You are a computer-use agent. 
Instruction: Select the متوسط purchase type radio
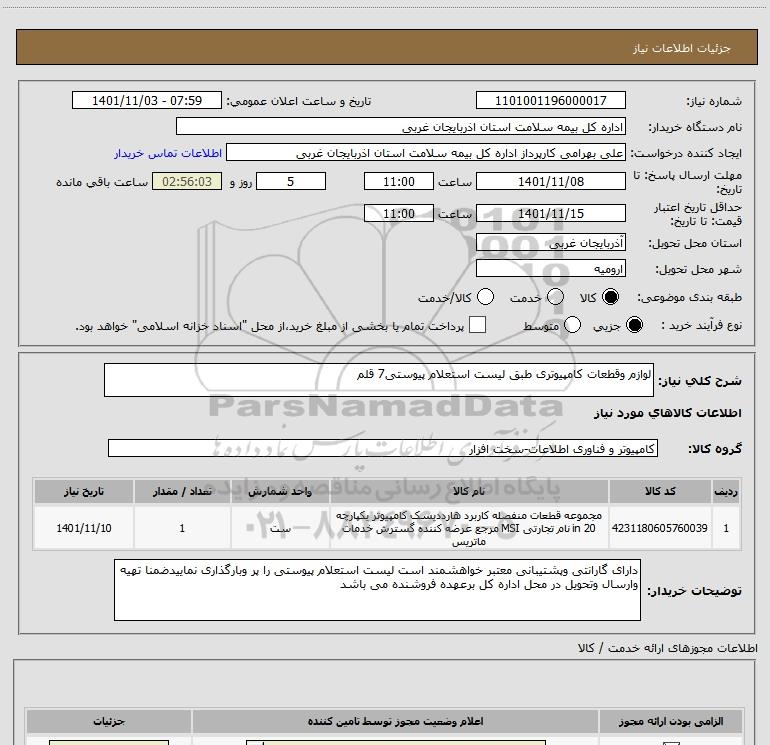click(x=572, y=325)
